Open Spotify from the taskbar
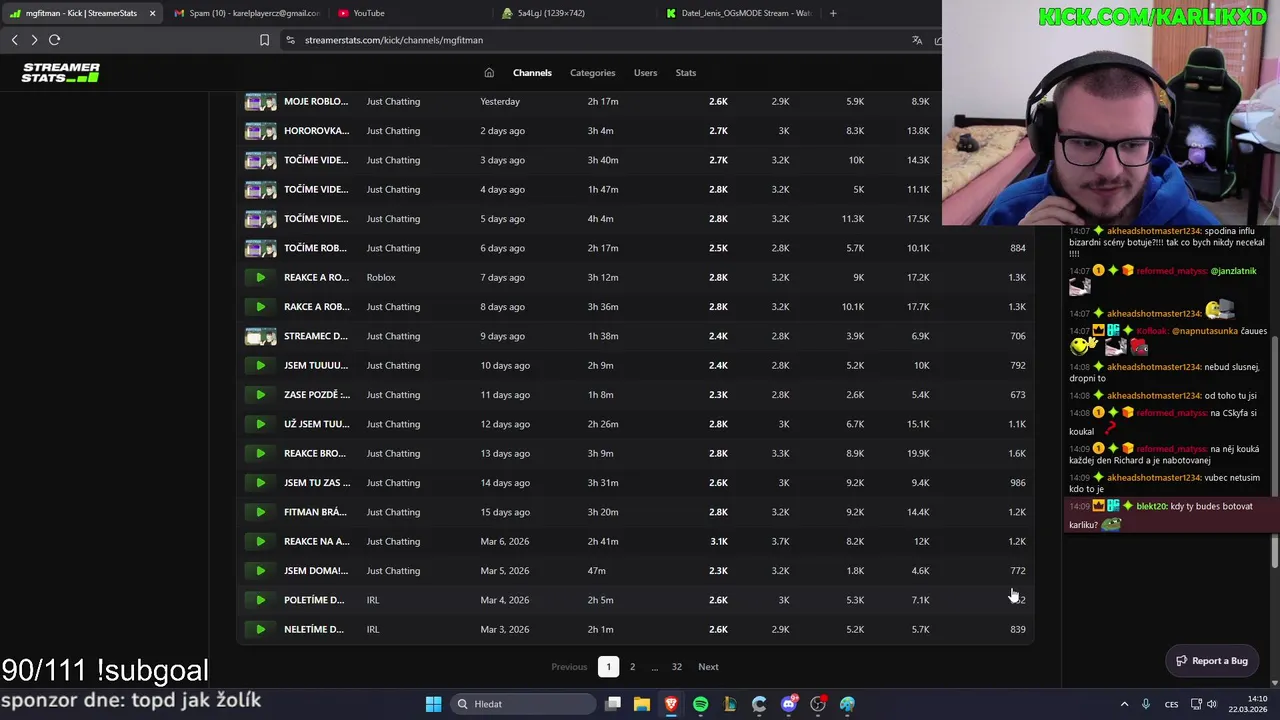This screenshot has height=720, width=1280. point(700,704)
